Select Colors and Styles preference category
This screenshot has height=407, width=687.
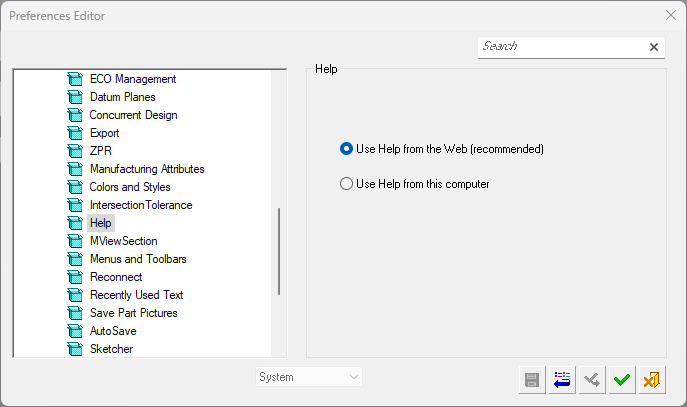click(130, 187)
